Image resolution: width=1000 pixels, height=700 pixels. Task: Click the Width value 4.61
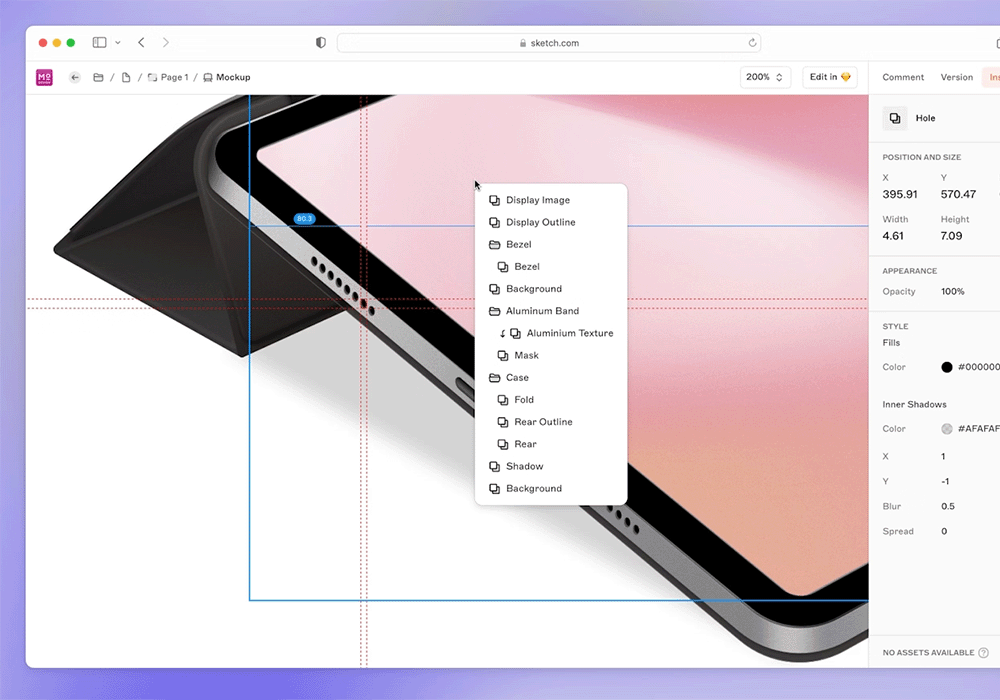tap(893, 236)
